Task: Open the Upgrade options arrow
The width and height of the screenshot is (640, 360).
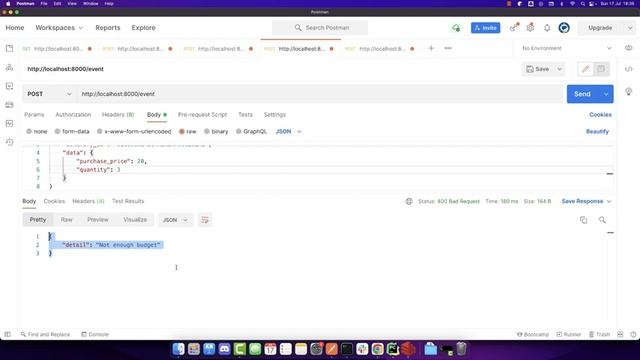Action: coord(630,28)
